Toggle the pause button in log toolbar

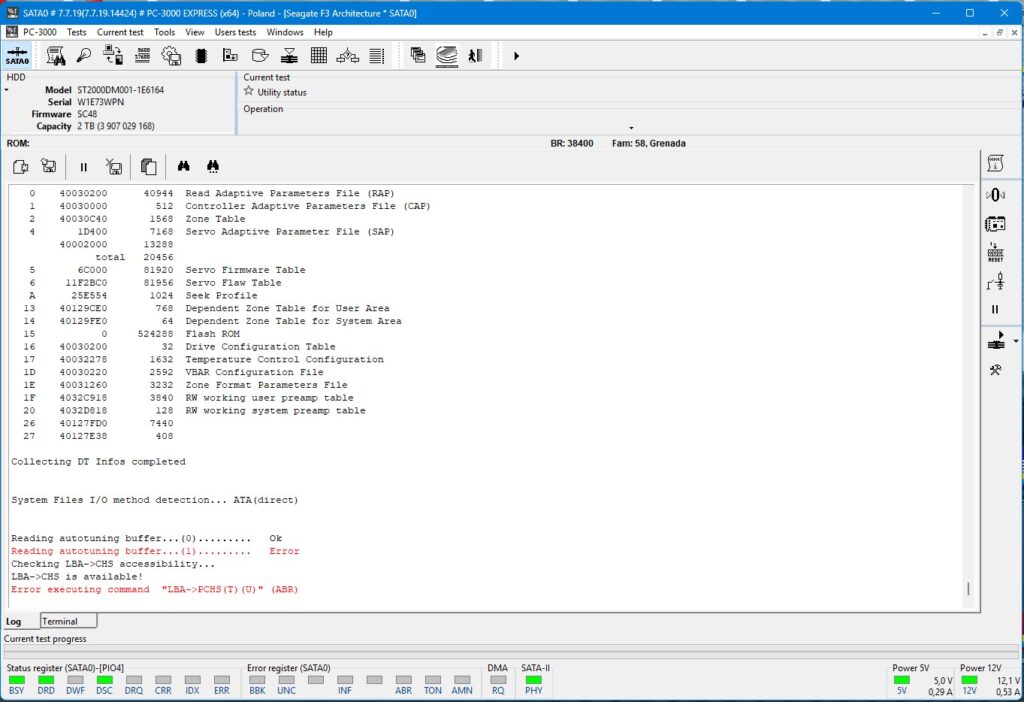click(84, 167)
